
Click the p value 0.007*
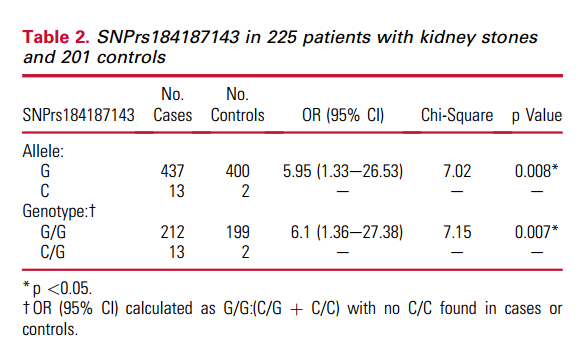pos(536,232)
